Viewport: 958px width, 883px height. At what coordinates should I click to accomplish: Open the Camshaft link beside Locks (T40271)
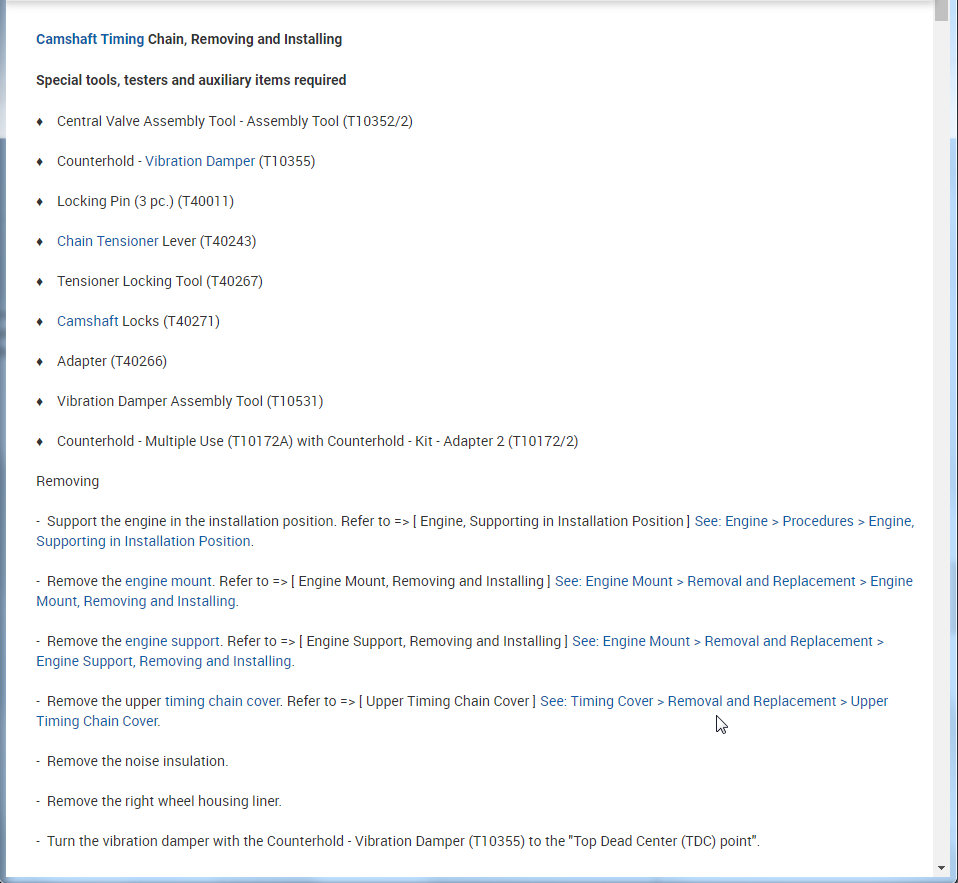(x=87, y=321)
